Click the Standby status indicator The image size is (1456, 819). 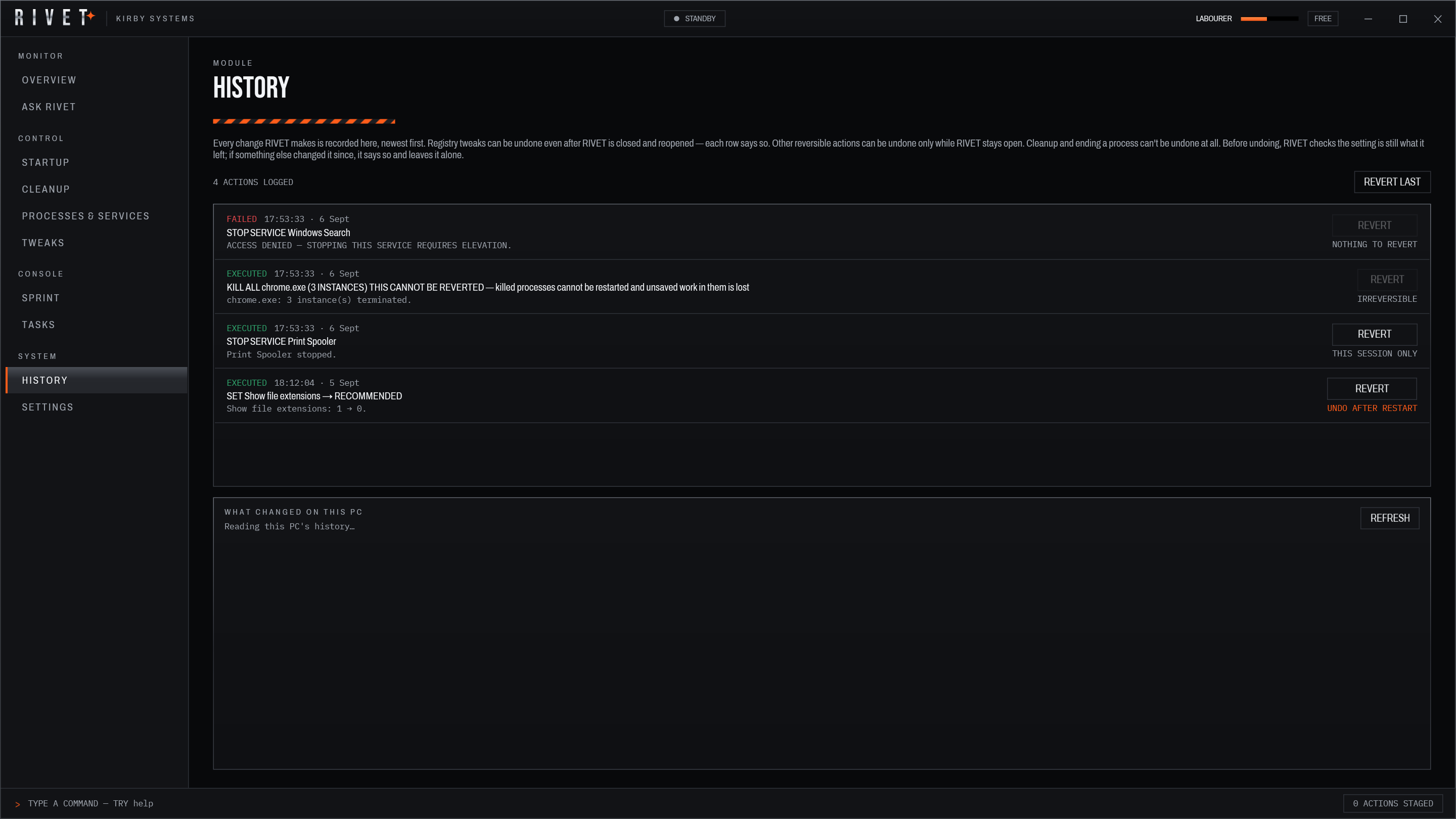[695, 19]
